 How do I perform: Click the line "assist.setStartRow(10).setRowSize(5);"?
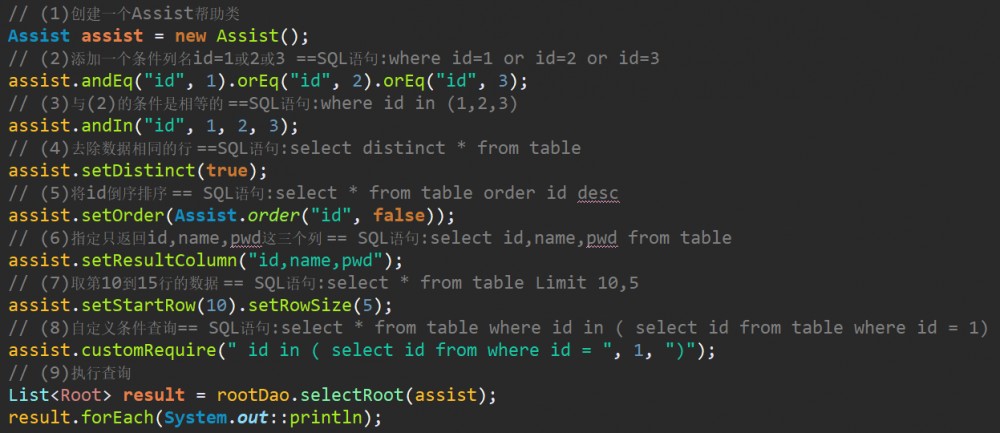[200, 305]
